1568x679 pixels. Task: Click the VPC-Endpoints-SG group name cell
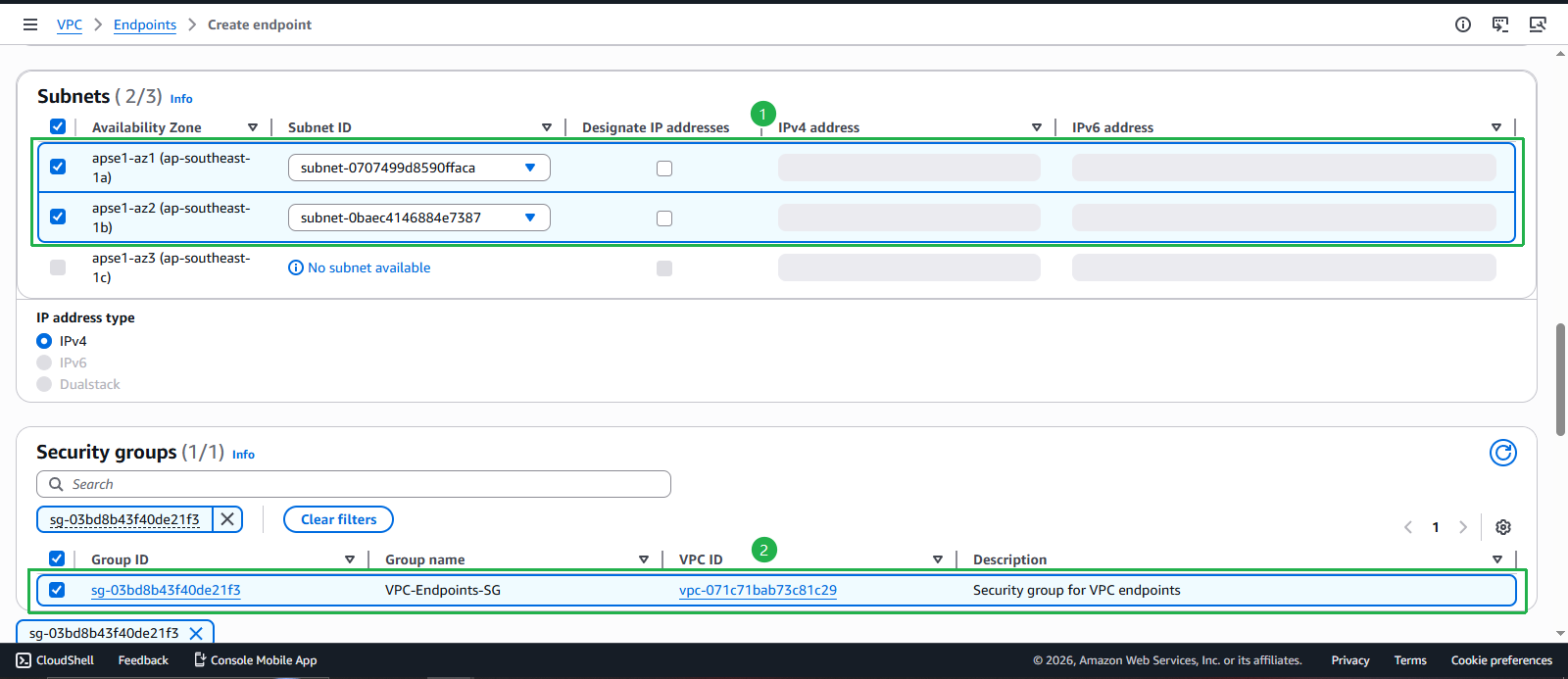tap(443, 590)
